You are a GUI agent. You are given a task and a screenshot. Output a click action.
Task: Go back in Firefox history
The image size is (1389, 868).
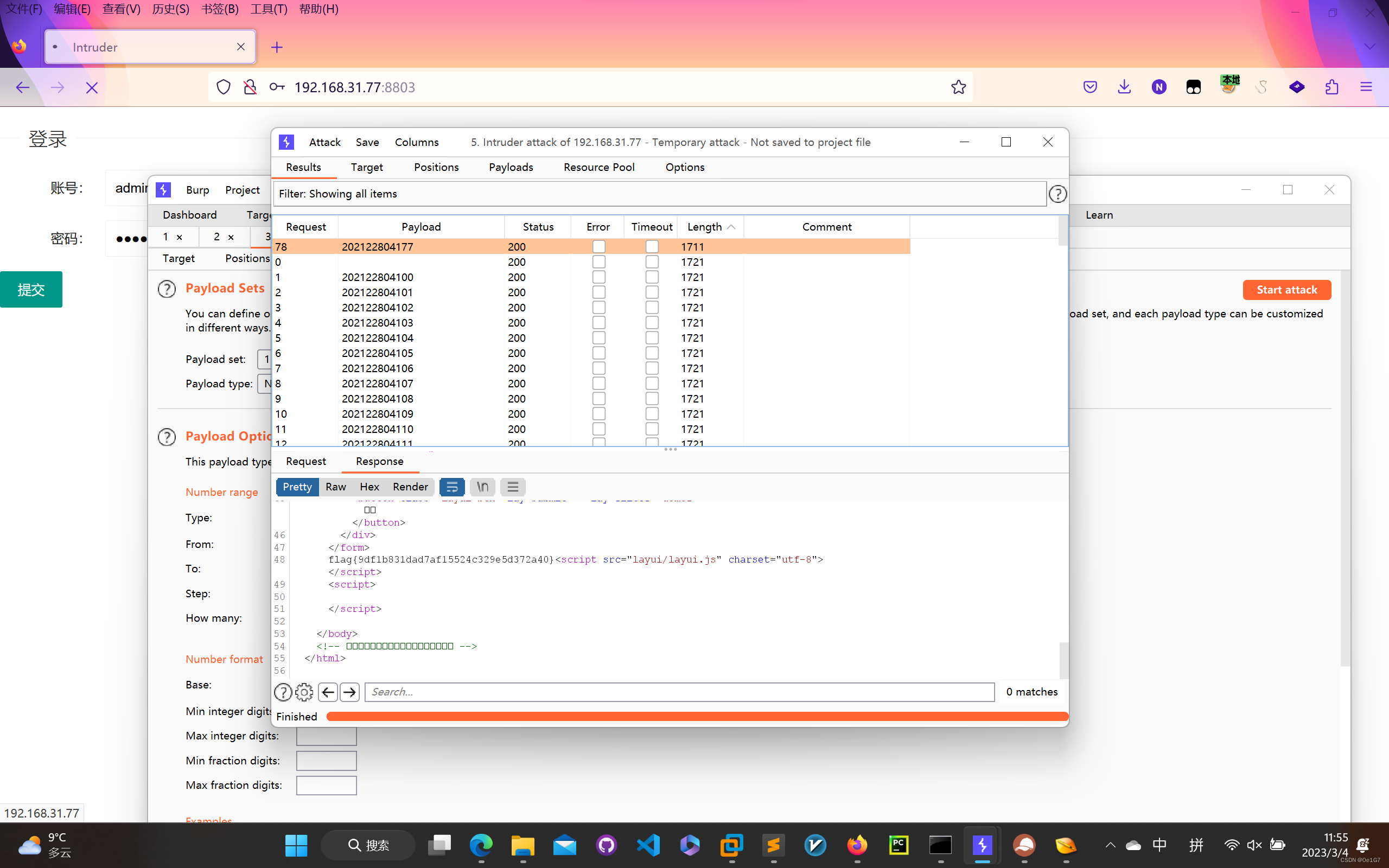click(23, 87)
